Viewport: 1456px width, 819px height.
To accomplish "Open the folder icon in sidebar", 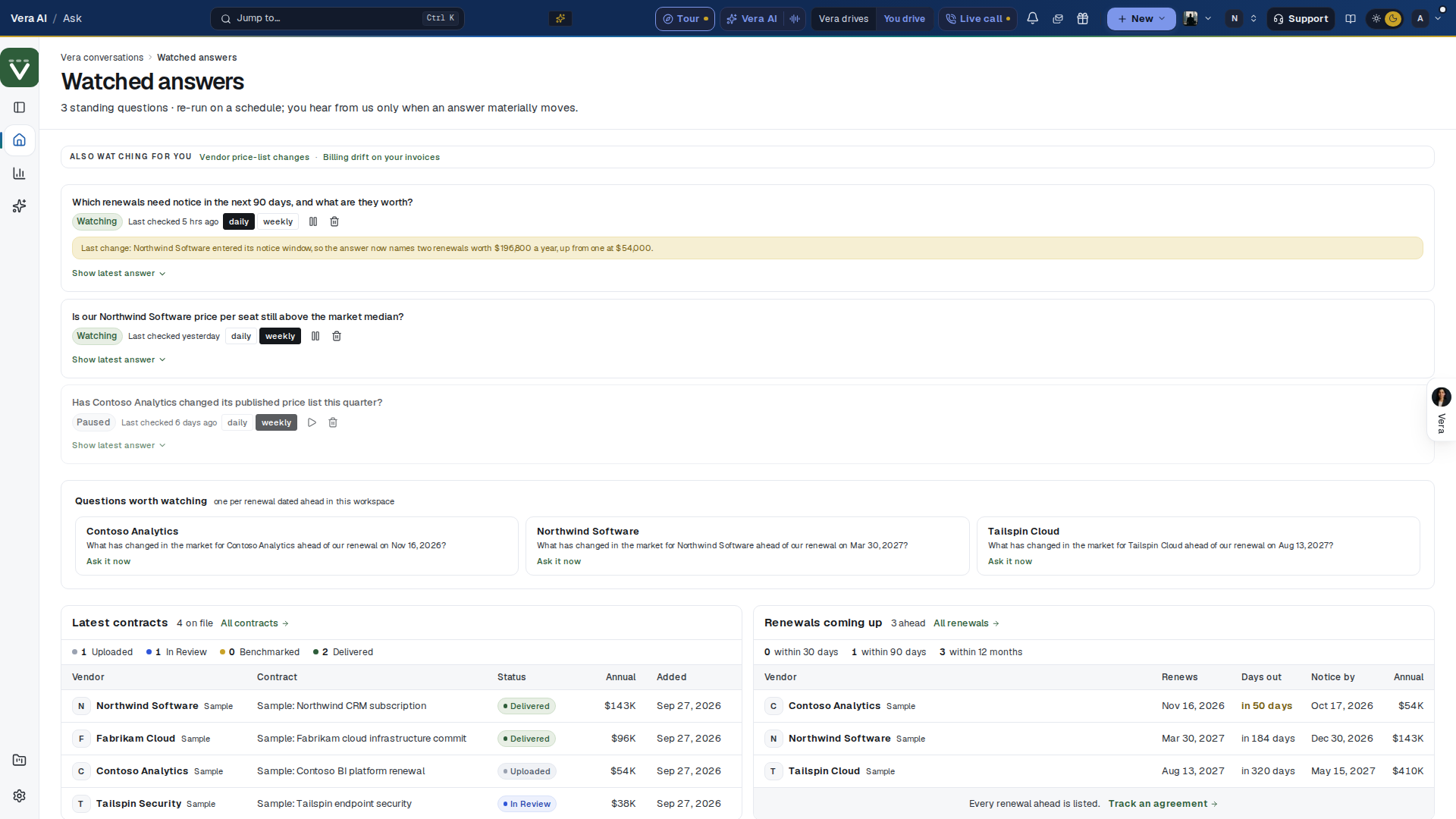I will pyautogui.click(x=20, y=761).
